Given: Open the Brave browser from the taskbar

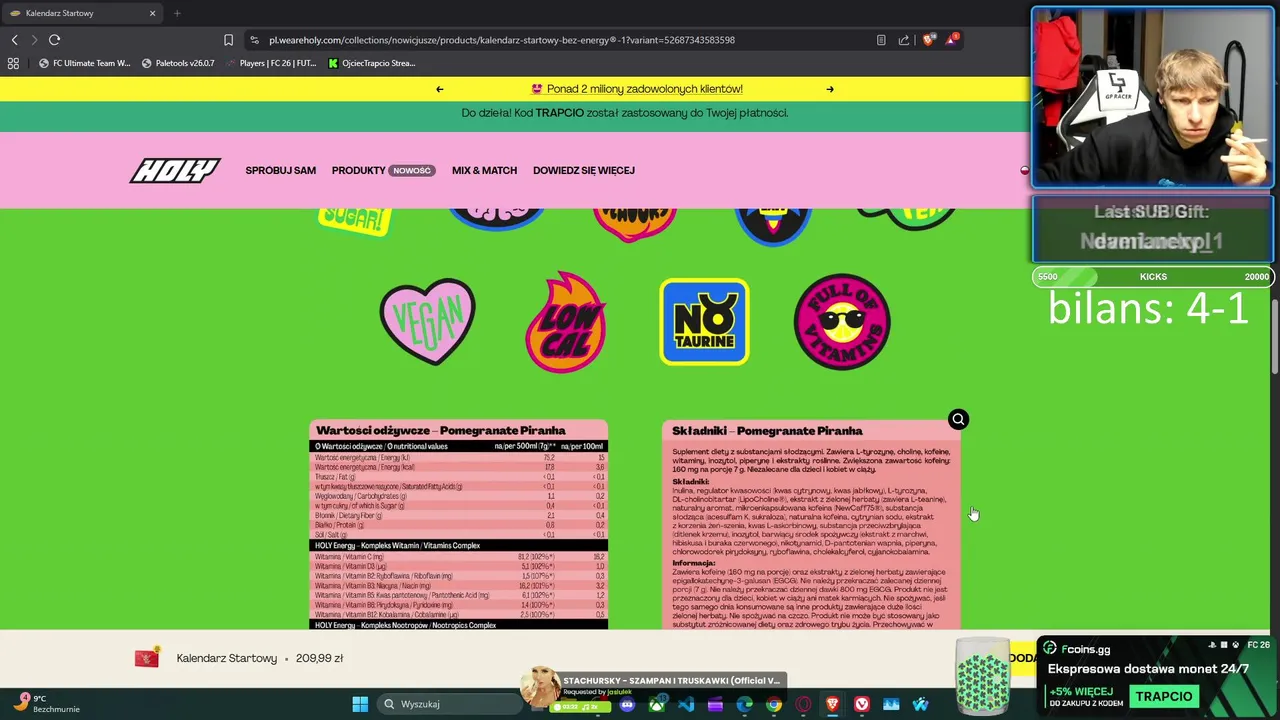Looking at the screenshot, I should [x=832, y=704].
